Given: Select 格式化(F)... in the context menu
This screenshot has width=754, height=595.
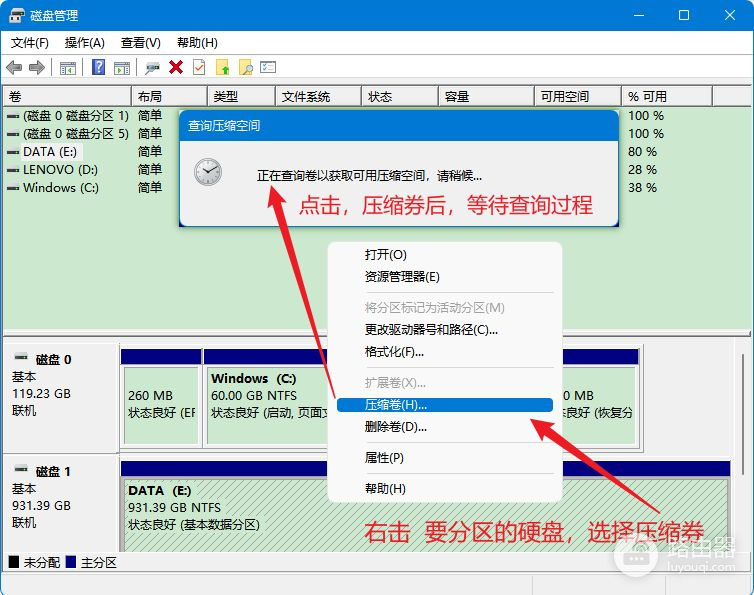Looking at the screenshot, I should point(445,352).
